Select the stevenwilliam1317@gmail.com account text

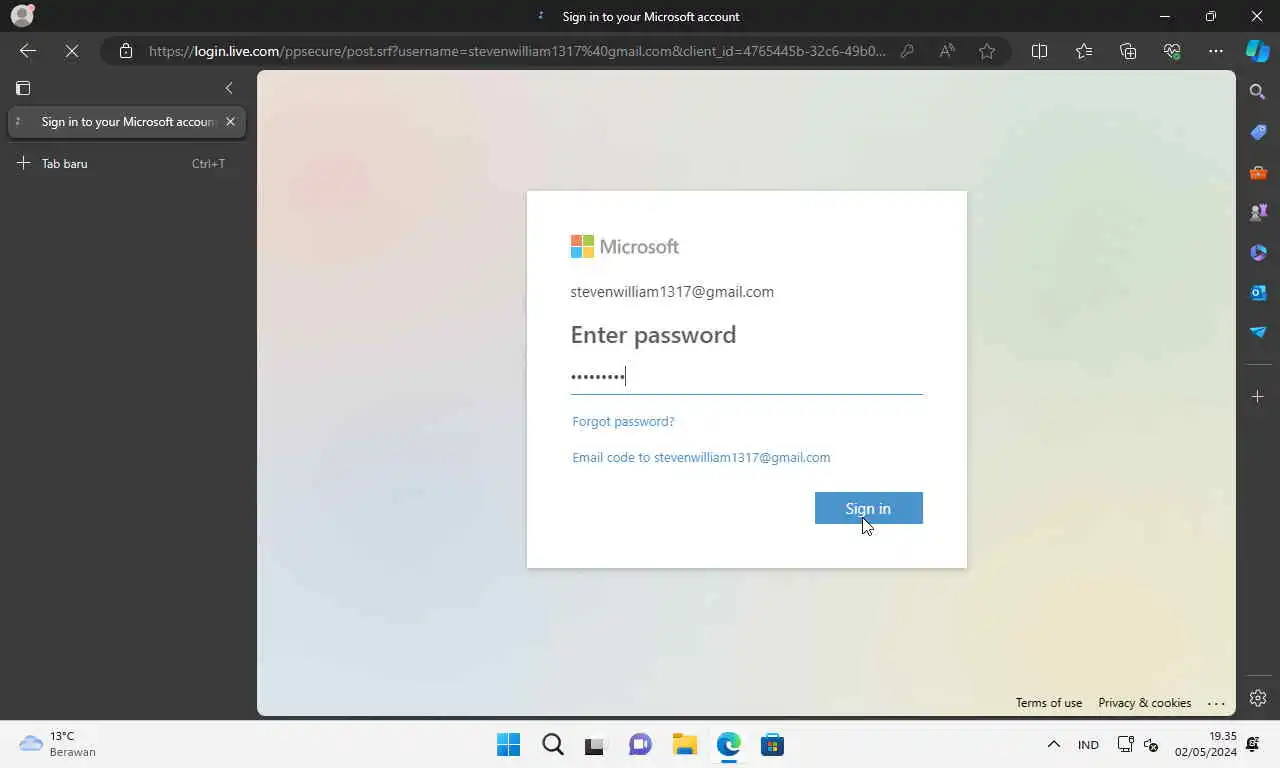(x=672, y=292)
